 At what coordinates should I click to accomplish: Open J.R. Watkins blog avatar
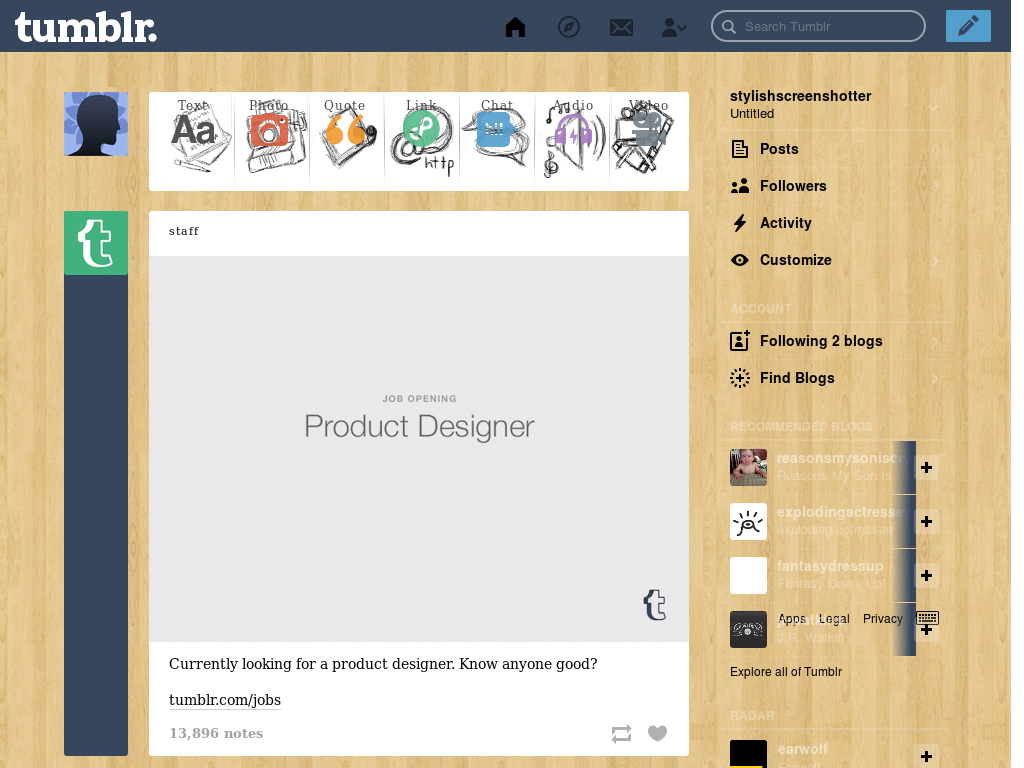coord(748,630)
